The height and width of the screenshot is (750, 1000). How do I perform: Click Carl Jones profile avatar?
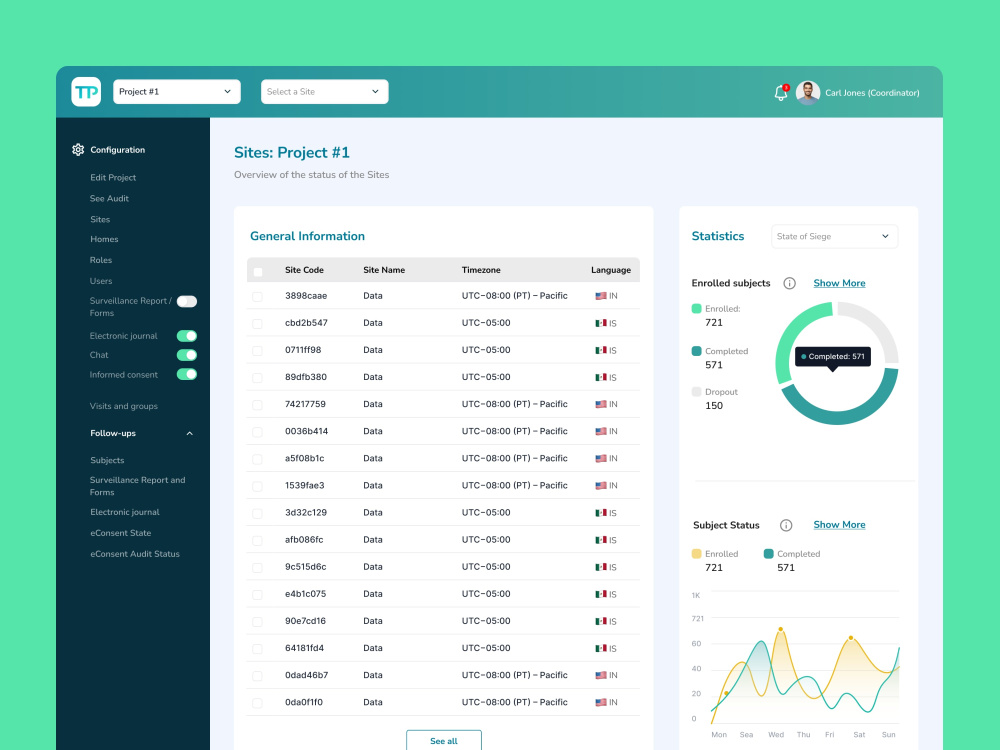(808, 93)
